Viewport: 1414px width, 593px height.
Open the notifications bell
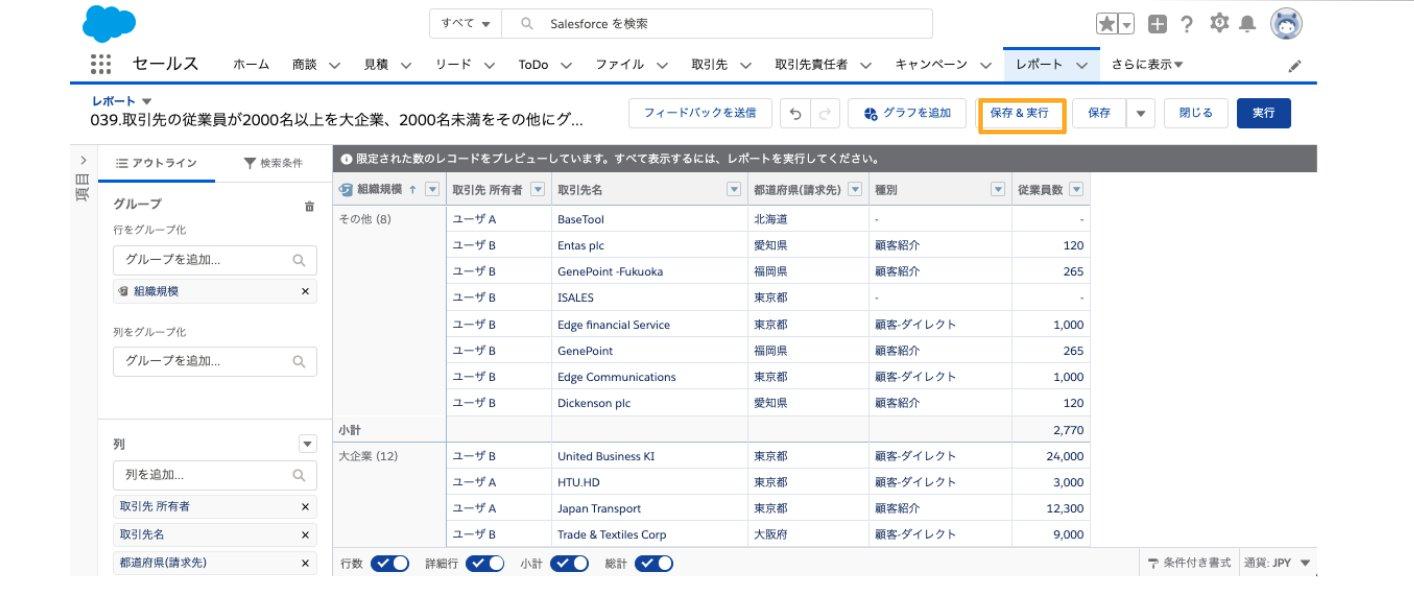coord(1247,25)
